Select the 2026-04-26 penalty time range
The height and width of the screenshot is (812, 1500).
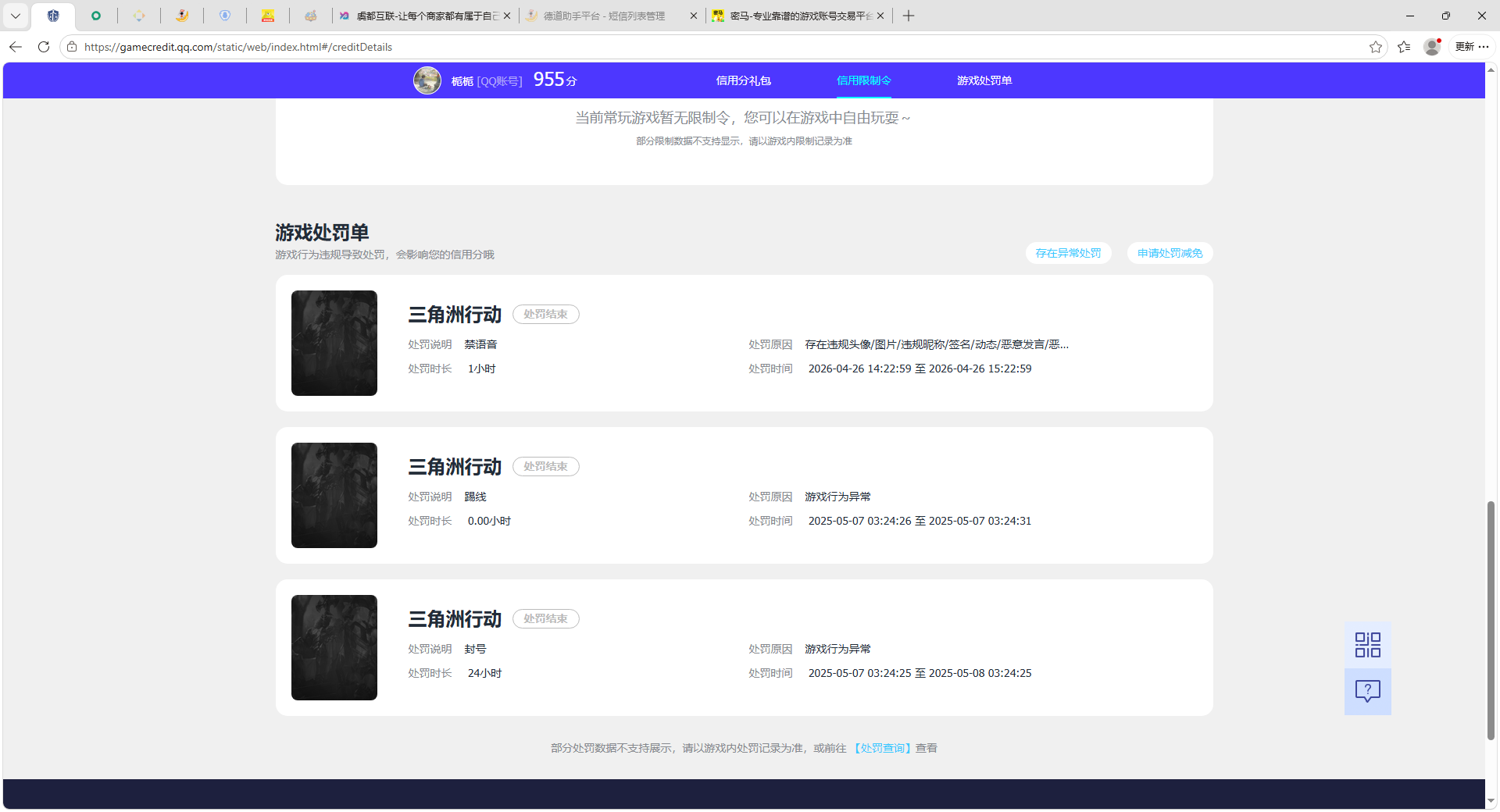[x=920, y=369]
